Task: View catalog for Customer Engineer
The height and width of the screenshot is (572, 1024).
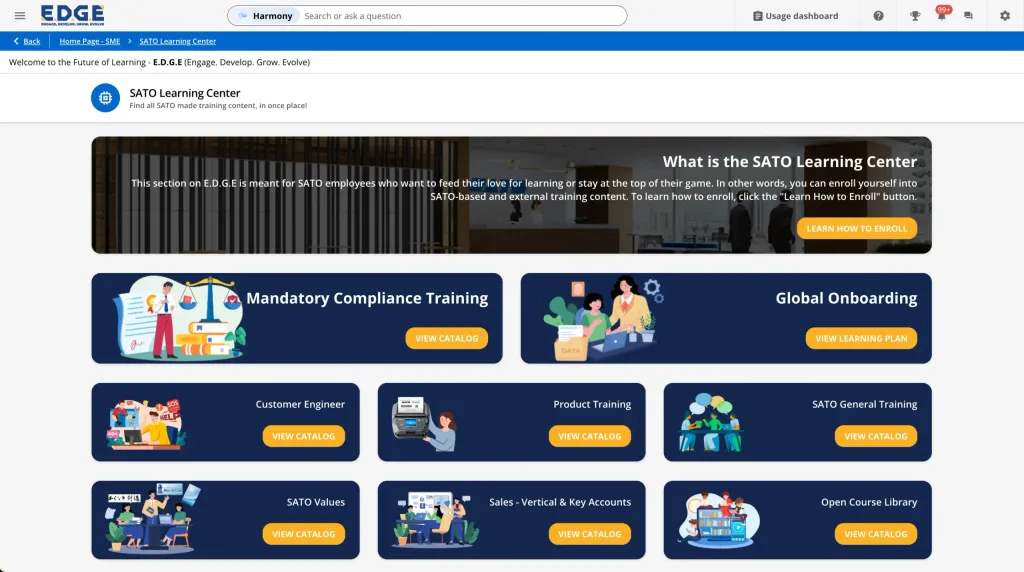Action: click(304, 436)
